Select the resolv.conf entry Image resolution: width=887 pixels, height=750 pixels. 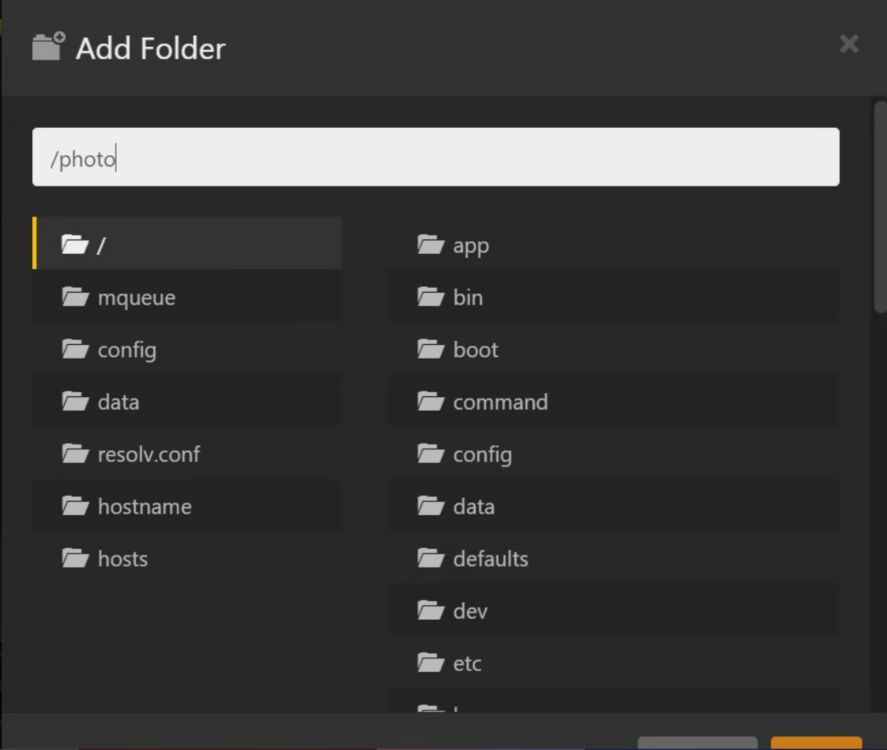click(187, 453)
